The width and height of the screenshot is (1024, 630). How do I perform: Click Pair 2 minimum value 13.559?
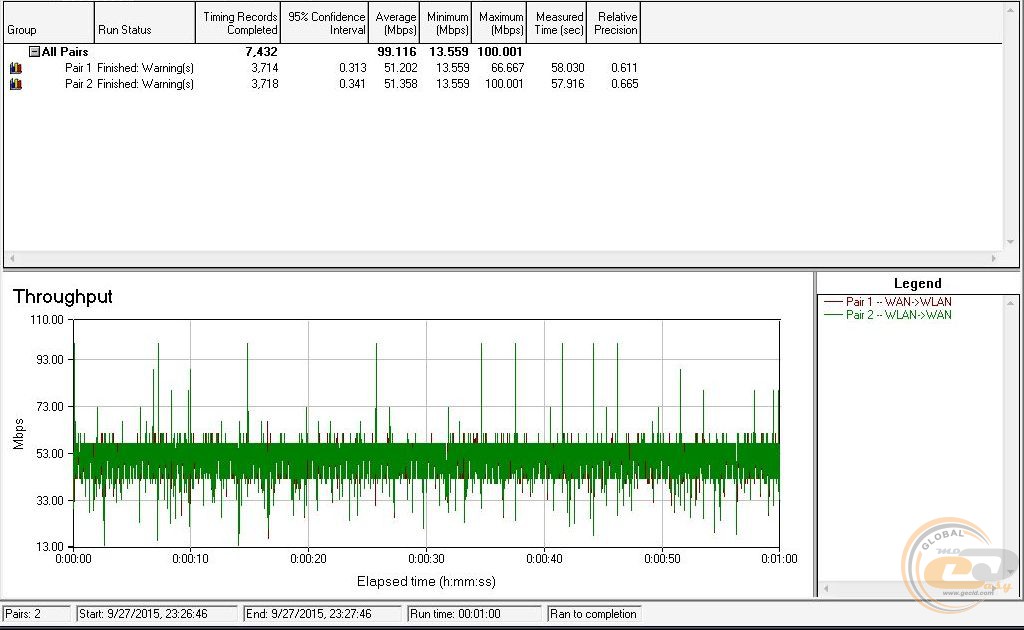pos(453,84)
